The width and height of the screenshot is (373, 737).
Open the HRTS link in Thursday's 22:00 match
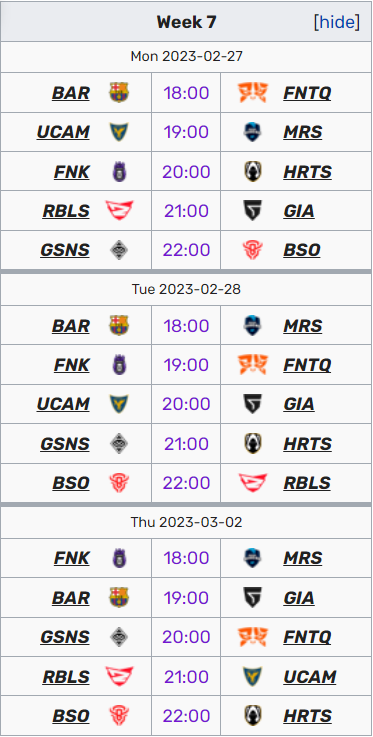click(307, 716)
